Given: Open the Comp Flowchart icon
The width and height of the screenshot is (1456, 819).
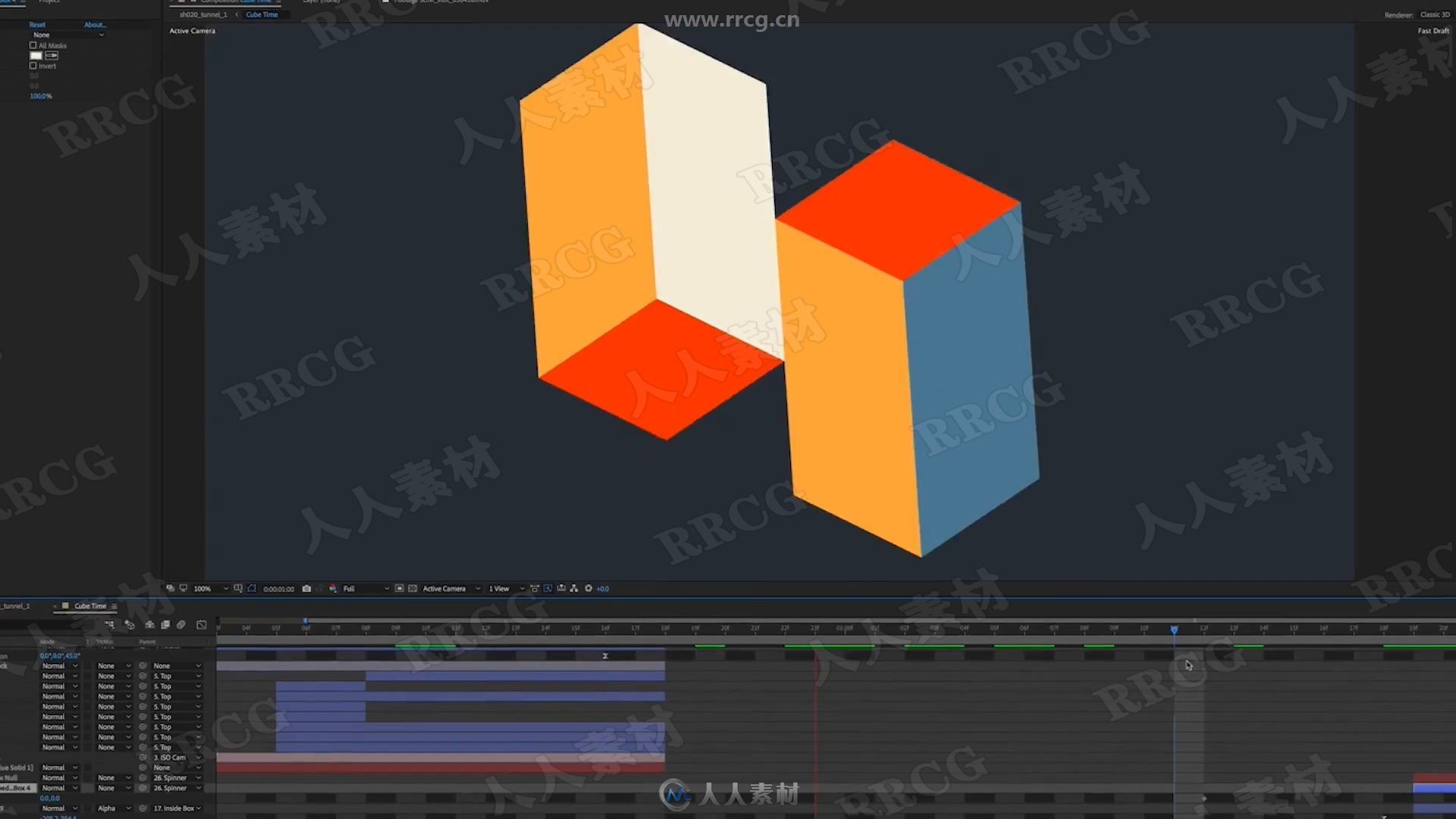Looking at the screenshot, I should click(574, 588).
